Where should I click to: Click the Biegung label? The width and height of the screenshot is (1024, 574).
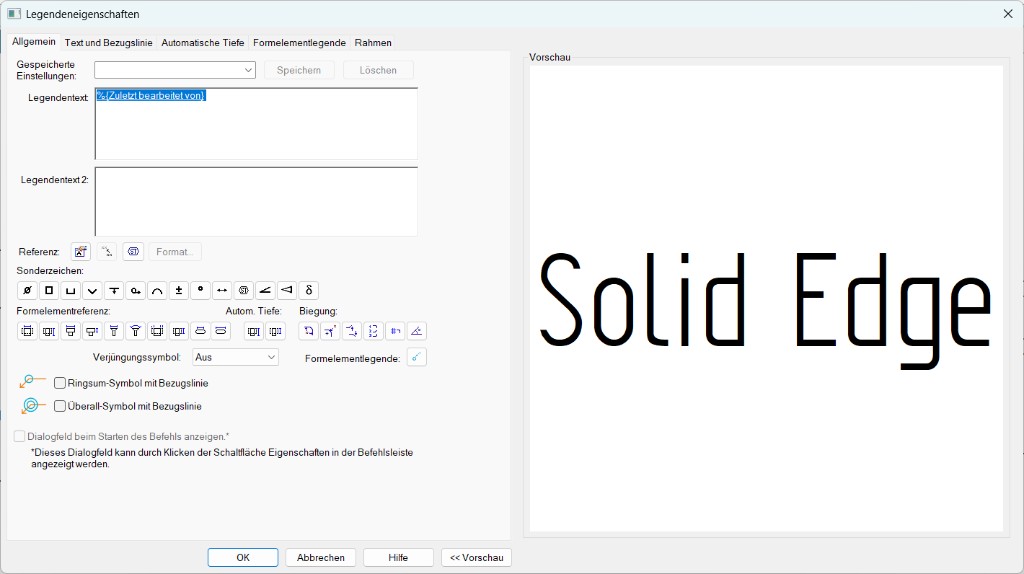click(x=318, y=311)
